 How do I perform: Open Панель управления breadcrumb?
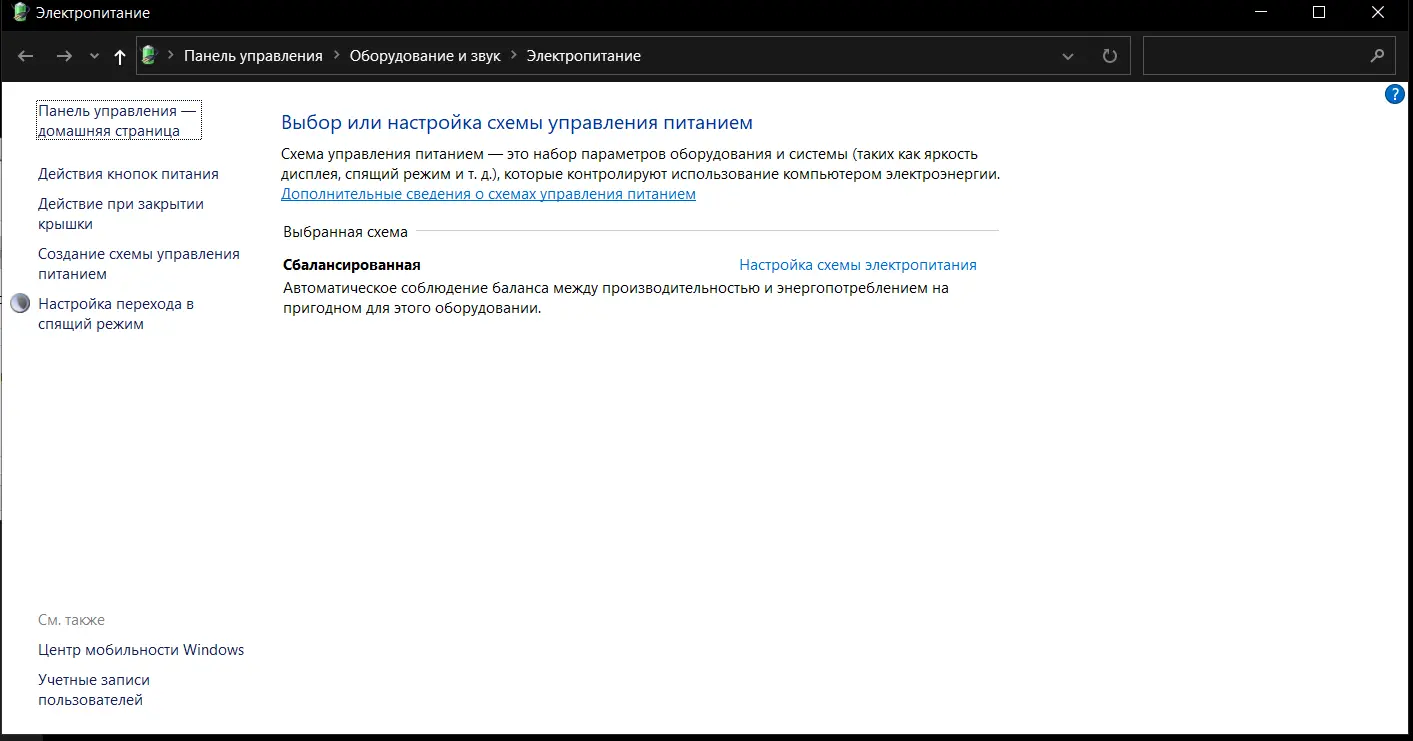[x=253, y=56]
